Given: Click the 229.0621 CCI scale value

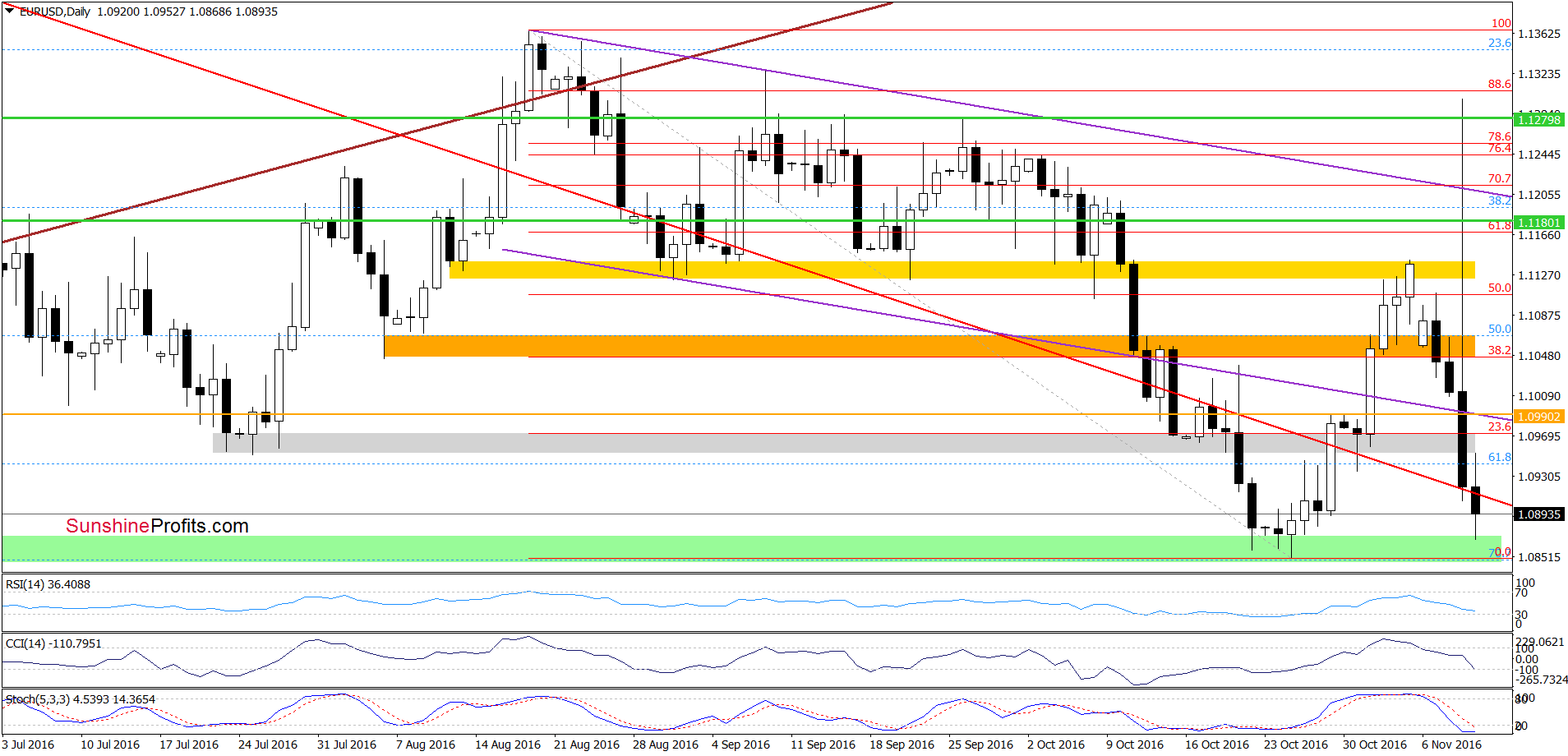Looking at the screenshot, I should [x=1540, y=642].
